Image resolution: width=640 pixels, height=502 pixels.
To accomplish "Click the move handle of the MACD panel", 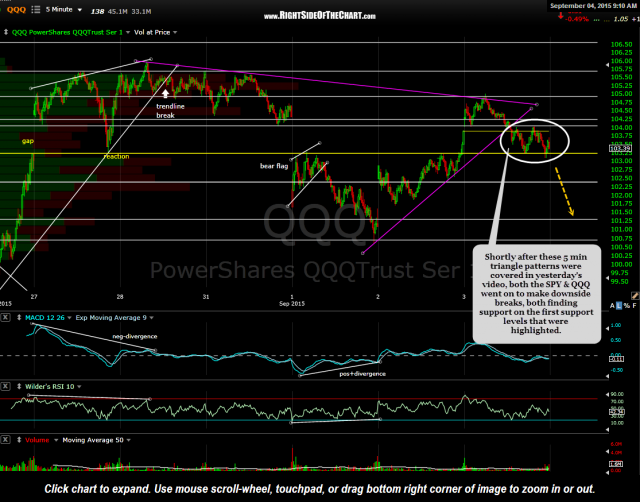I will (x=19, y=318).
